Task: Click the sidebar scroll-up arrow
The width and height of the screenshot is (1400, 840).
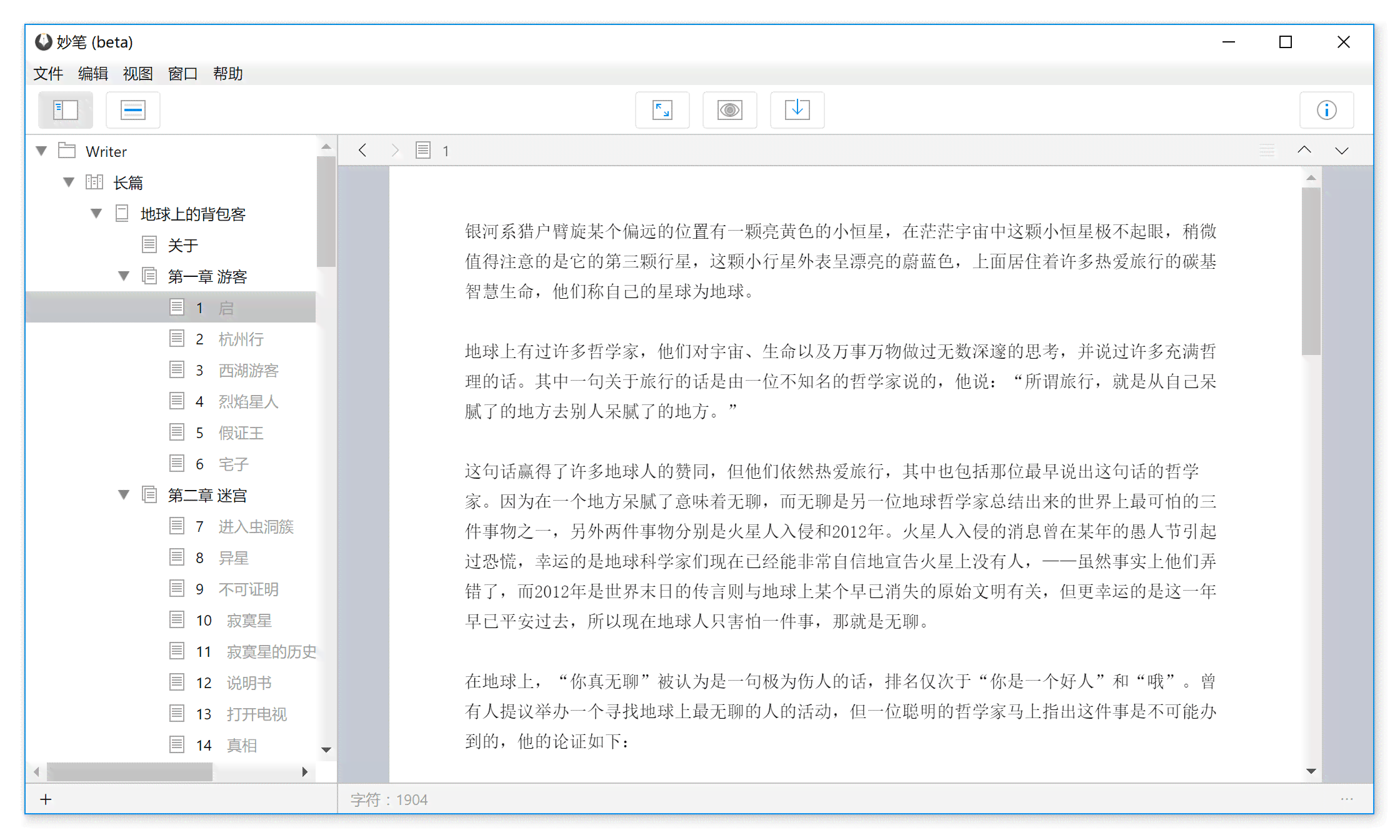Action: pyautogui.click(x=326, y=146)
